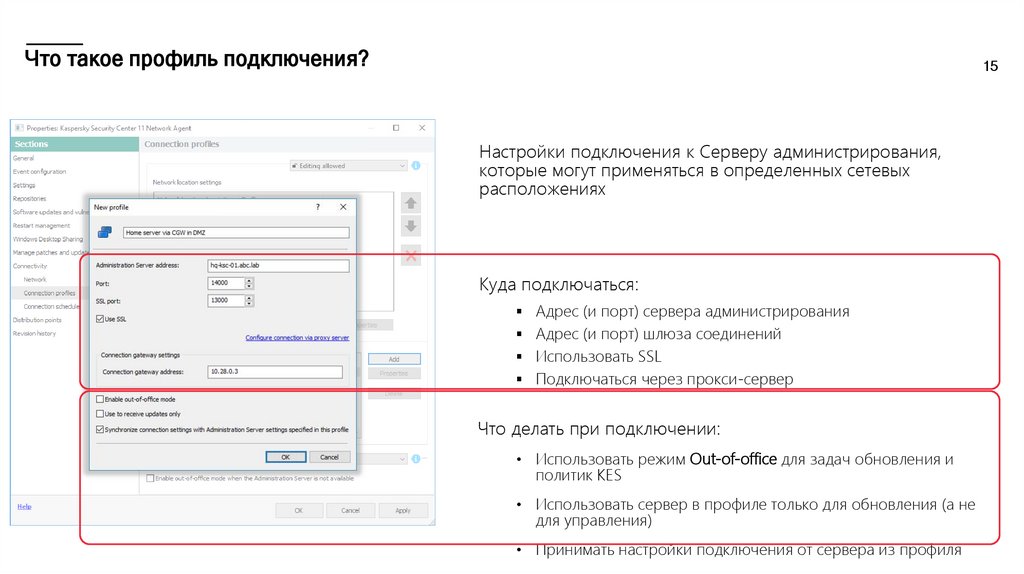Maximize the Properties window
1024x574 pixels.
pyautogui.click(x=396, y=128)
